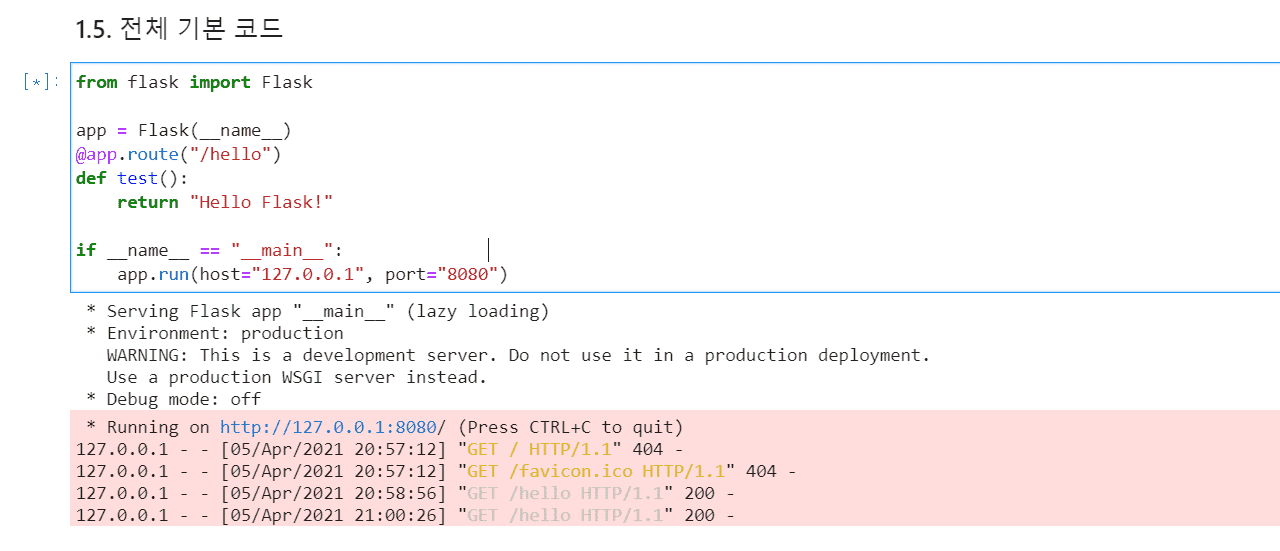Place cursor on def test(): line
Image resolution: width=1280 pixels, height=551 pixels.
tap(117, 178)
